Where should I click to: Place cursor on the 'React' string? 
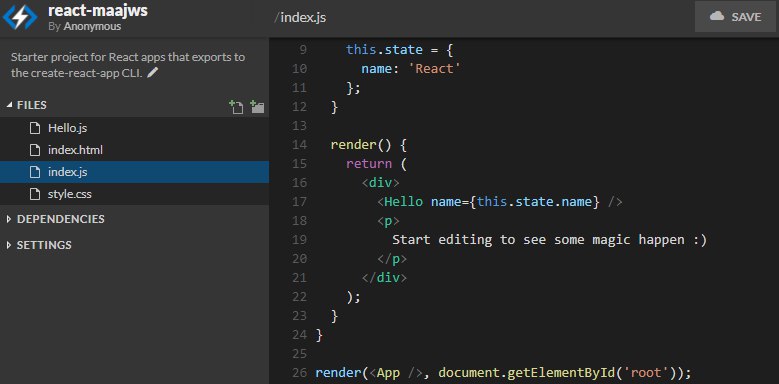(x=434, y=69)
